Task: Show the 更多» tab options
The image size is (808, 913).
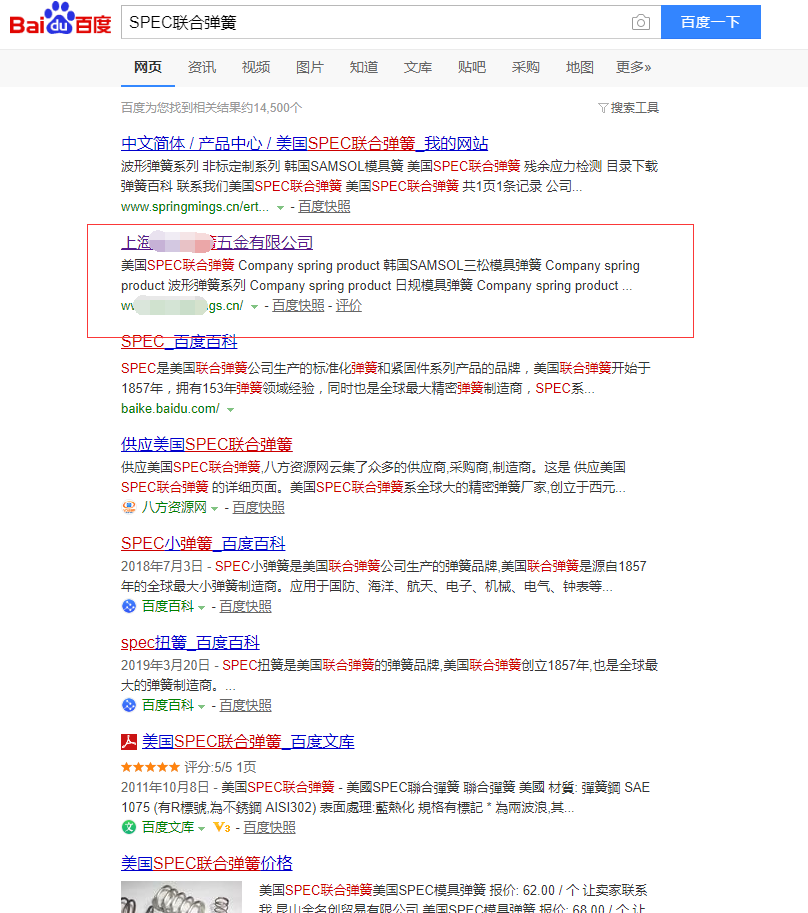Action: tap(634, 68)
